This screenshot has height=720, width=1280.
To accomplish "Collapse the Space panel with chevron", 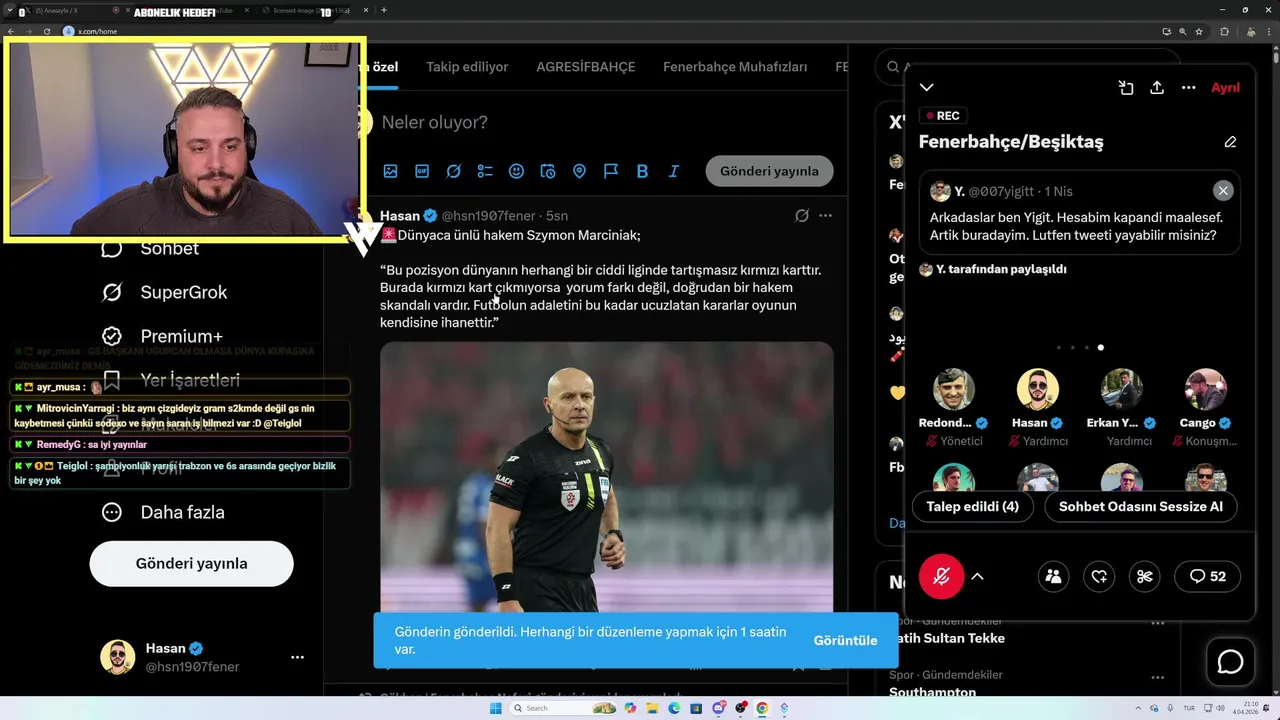I will pos(927,88).
